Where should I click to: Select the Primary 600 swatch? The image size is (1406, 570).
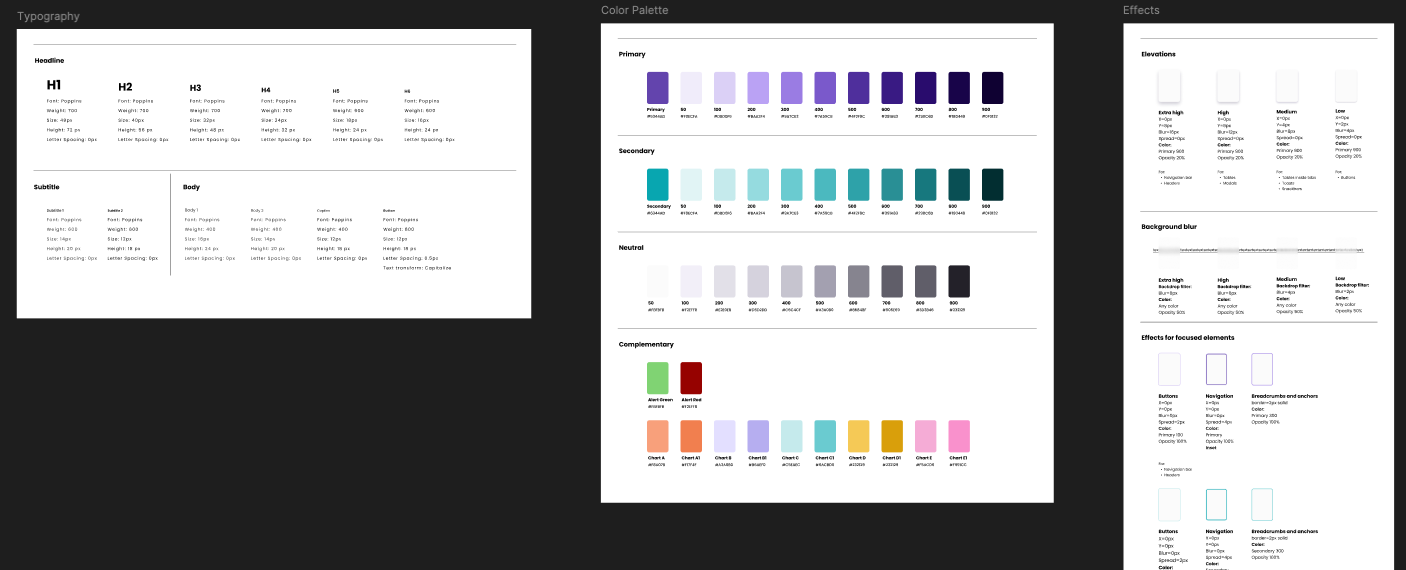pyautogui.click(x=892, y=88)
